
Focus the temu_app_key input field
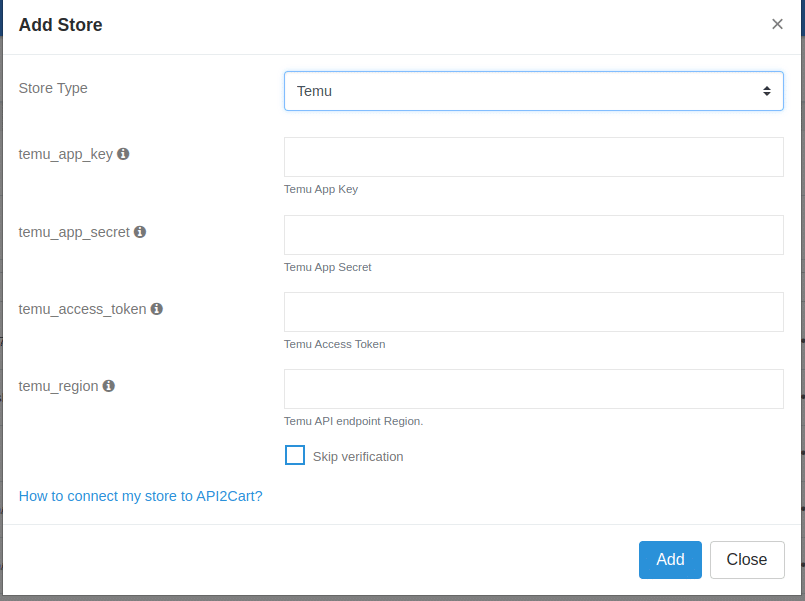(x=533, y=156)
